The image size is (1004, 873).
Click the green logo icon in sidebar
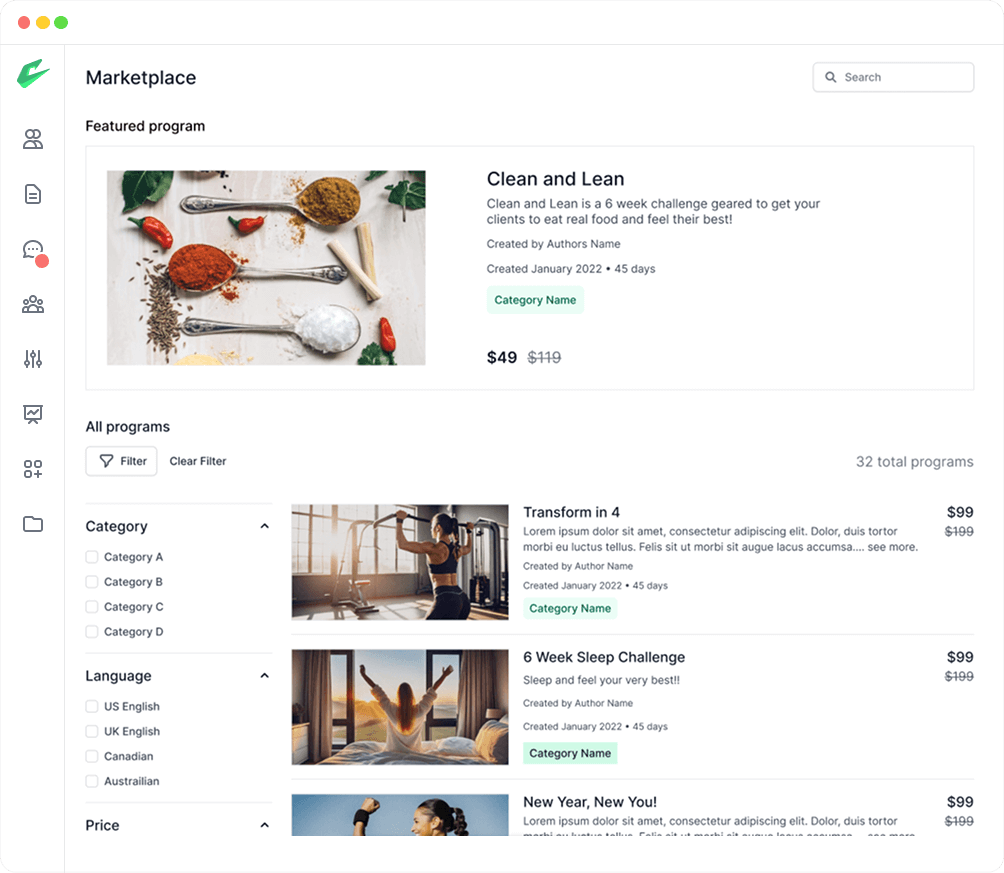(x=33, y=75)
